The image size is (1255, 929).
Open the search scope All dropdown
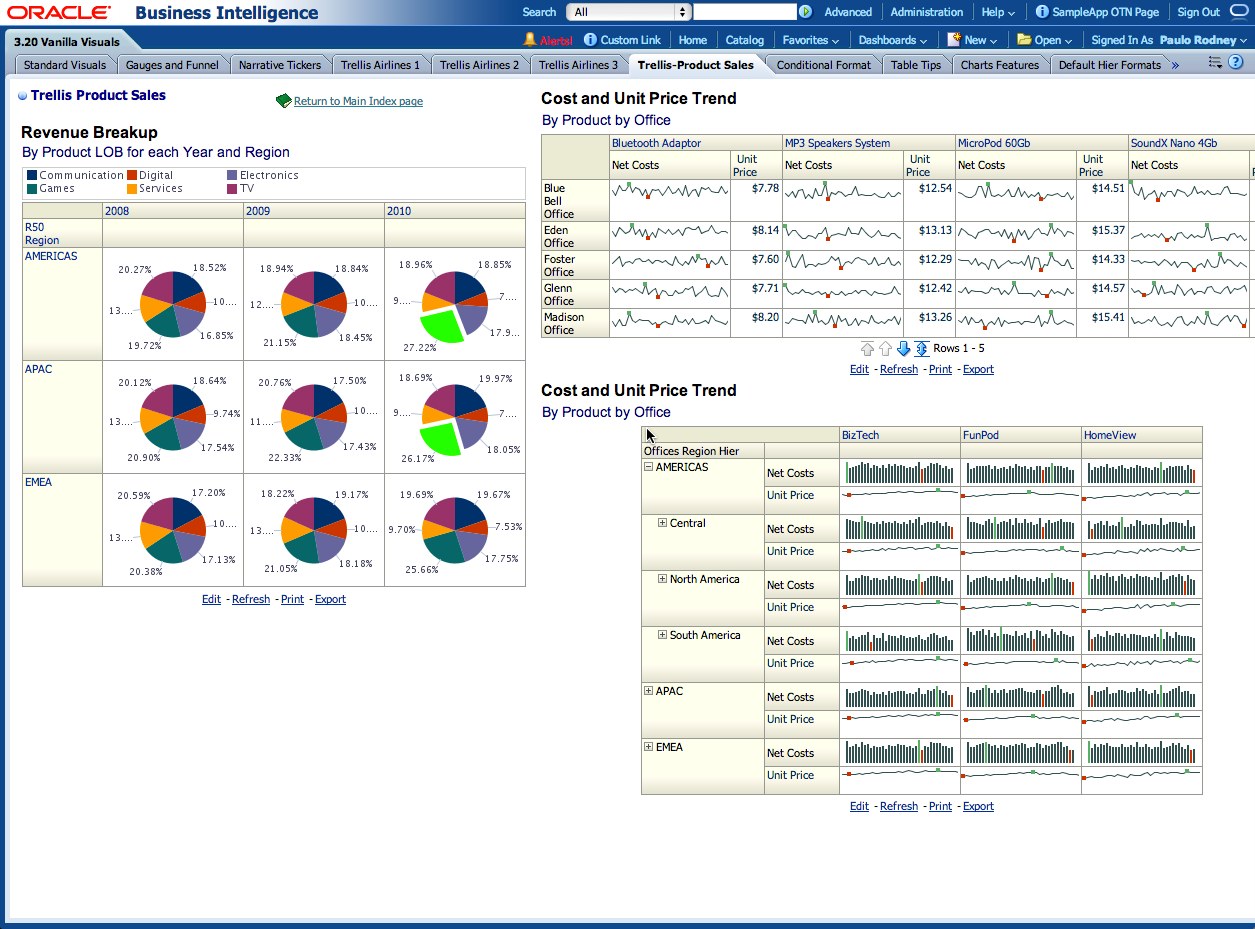pyautogui.click(x=628, y=12)
